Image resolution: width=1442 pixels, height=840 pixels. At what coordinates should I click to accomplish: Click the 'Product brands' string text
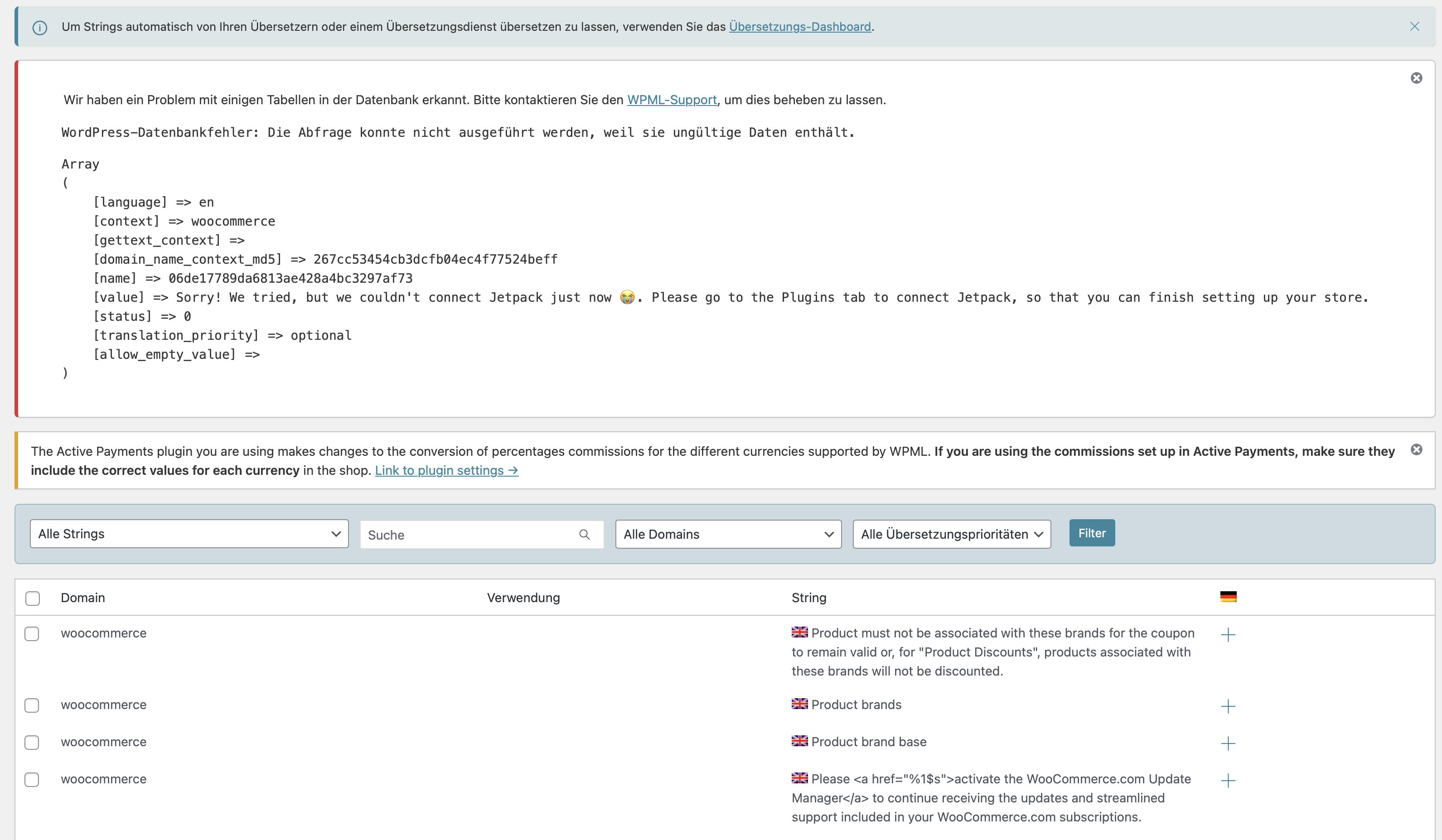pyautogui.click(x=856, y=705)
